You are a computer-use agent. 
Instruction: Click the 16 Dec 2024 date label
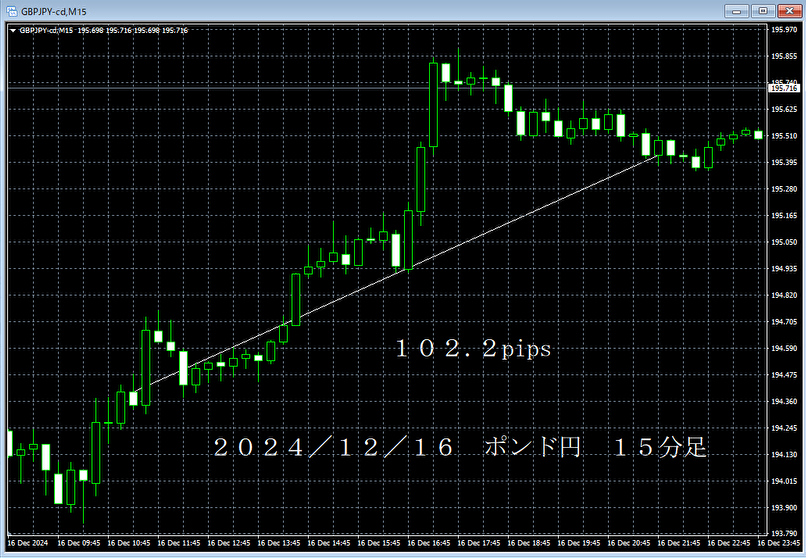27,543
